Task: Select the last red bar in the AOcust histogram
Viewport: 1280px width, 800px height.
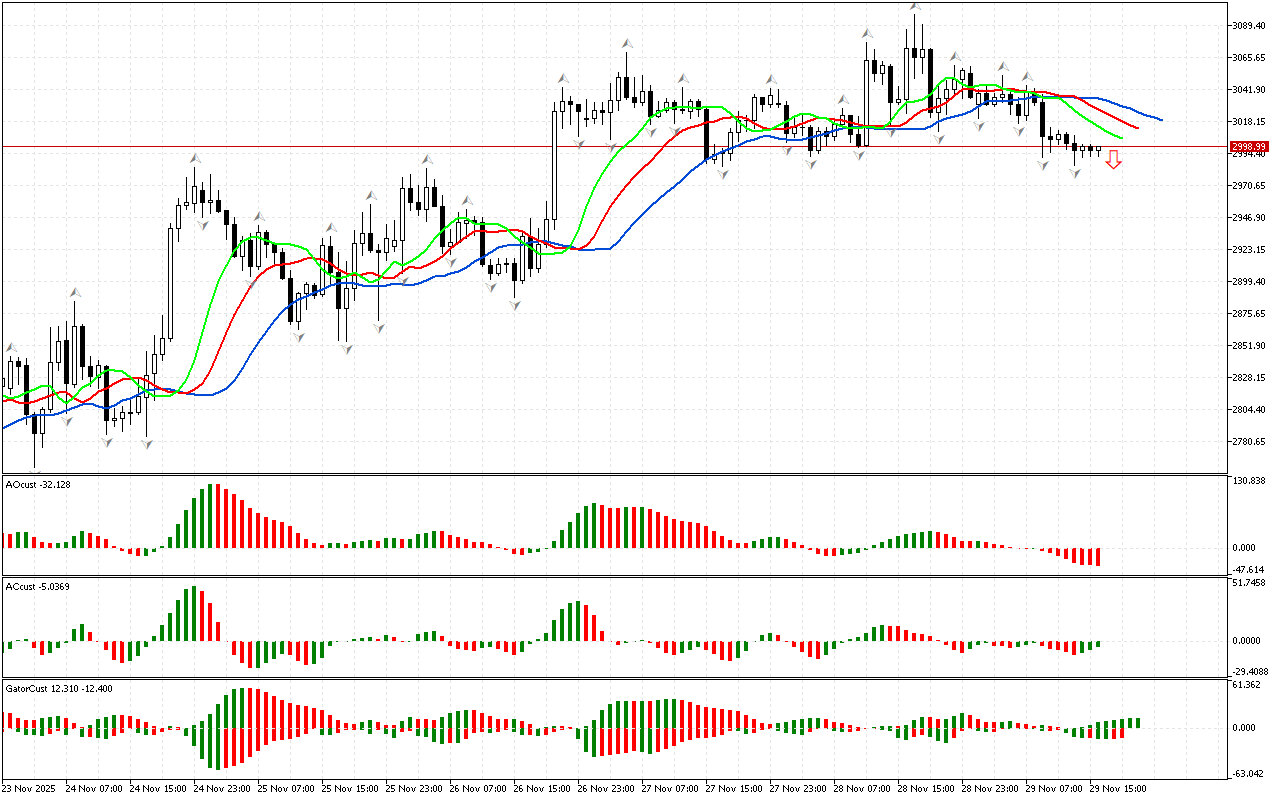Action: (1098, 556)
